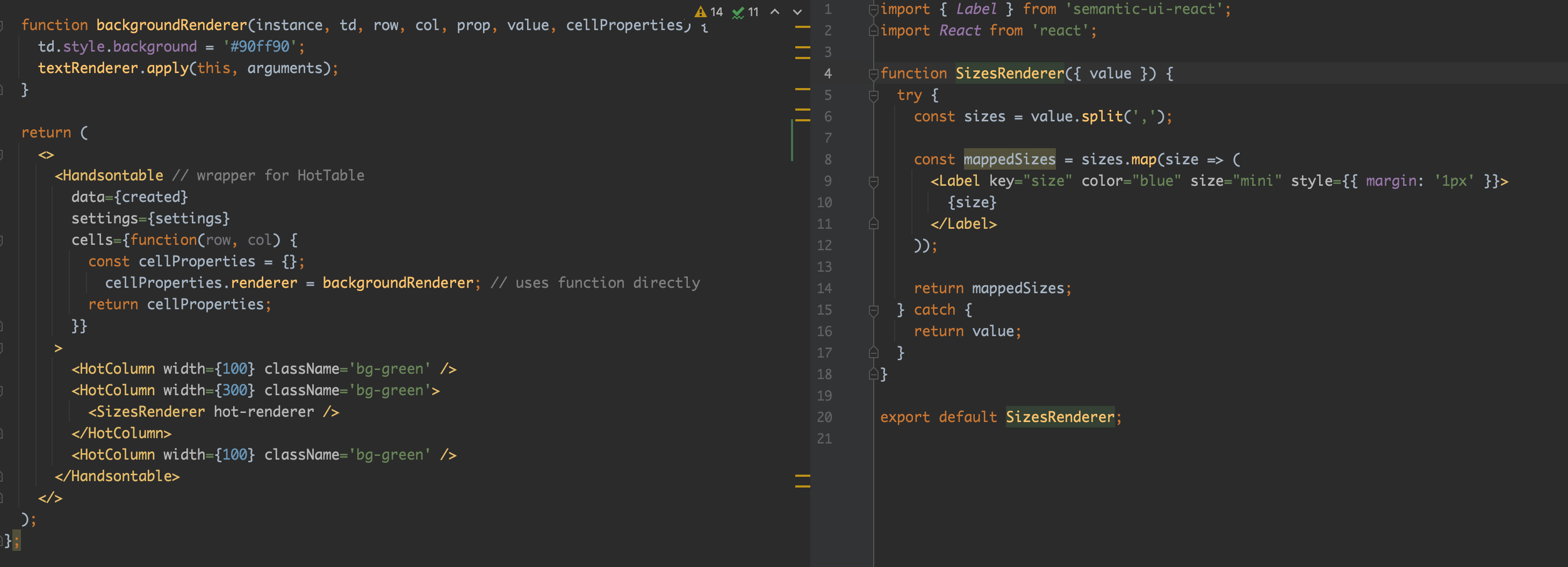Click the 'semantic-ui-react' import string
This screenshot has width=1568, height=567.
(1143, 9)
